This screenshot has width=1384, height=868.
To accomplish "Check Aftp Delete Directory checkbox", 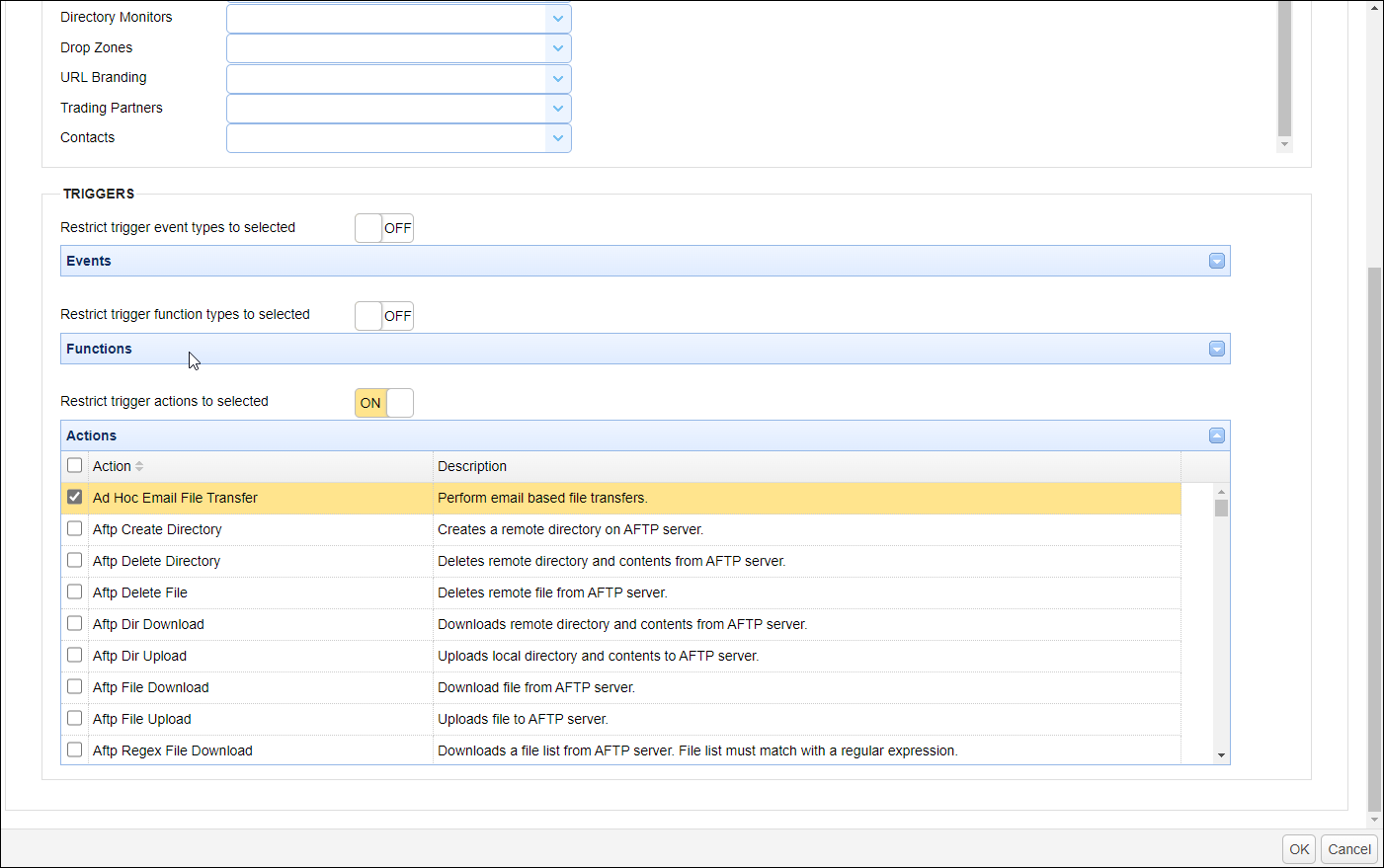I will 74,560.
